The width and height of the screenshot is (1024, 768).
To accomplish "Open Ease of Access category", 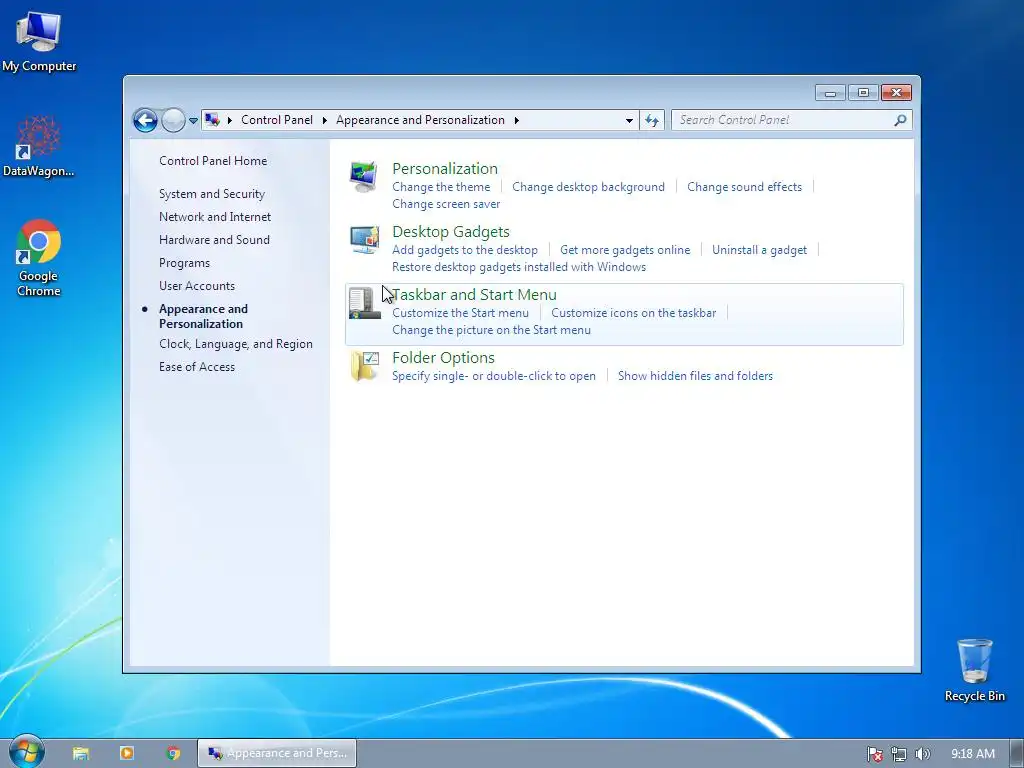I will pos(197,366).
